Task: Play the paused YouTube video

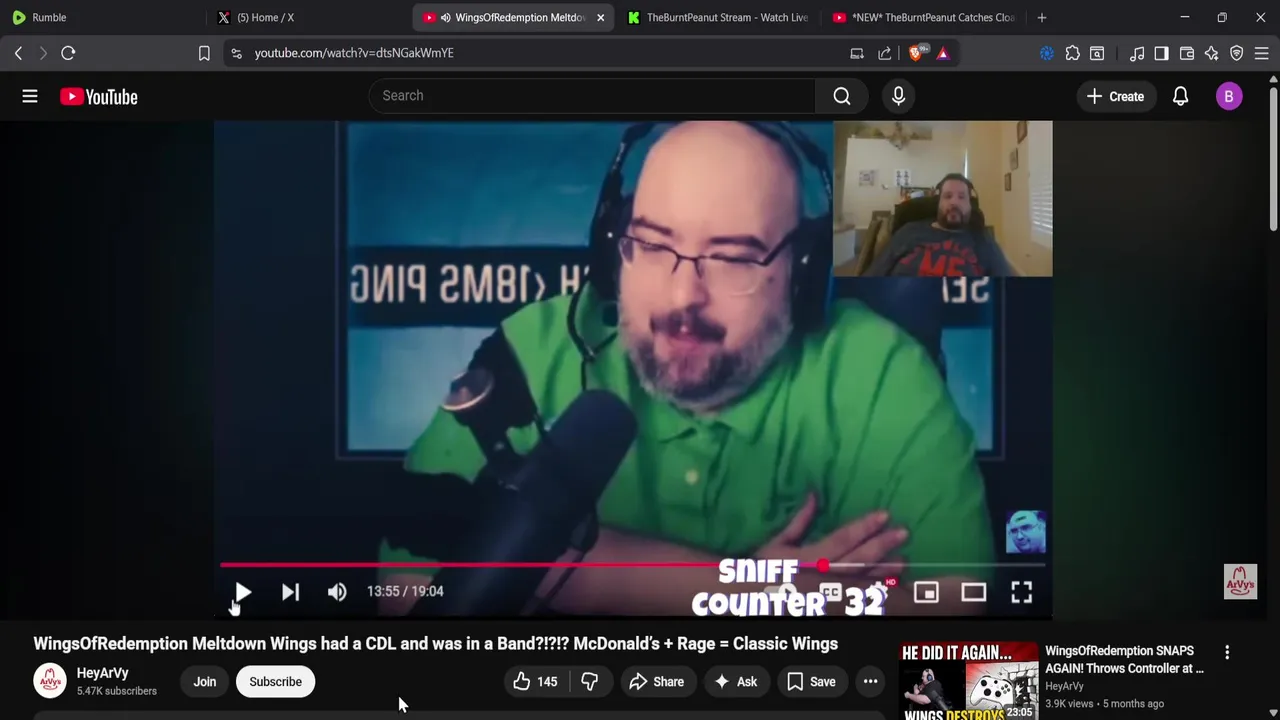Action: pyautogui.click(x=243, y=592)
